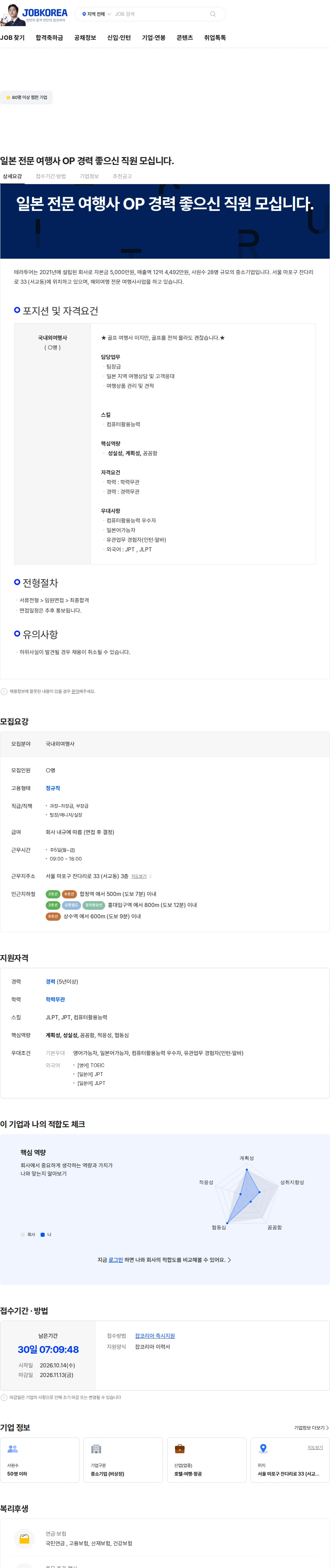The width and height of the screenshot is (330, 1568).
Task: Click the search magnifier icon
Action: 212,14
